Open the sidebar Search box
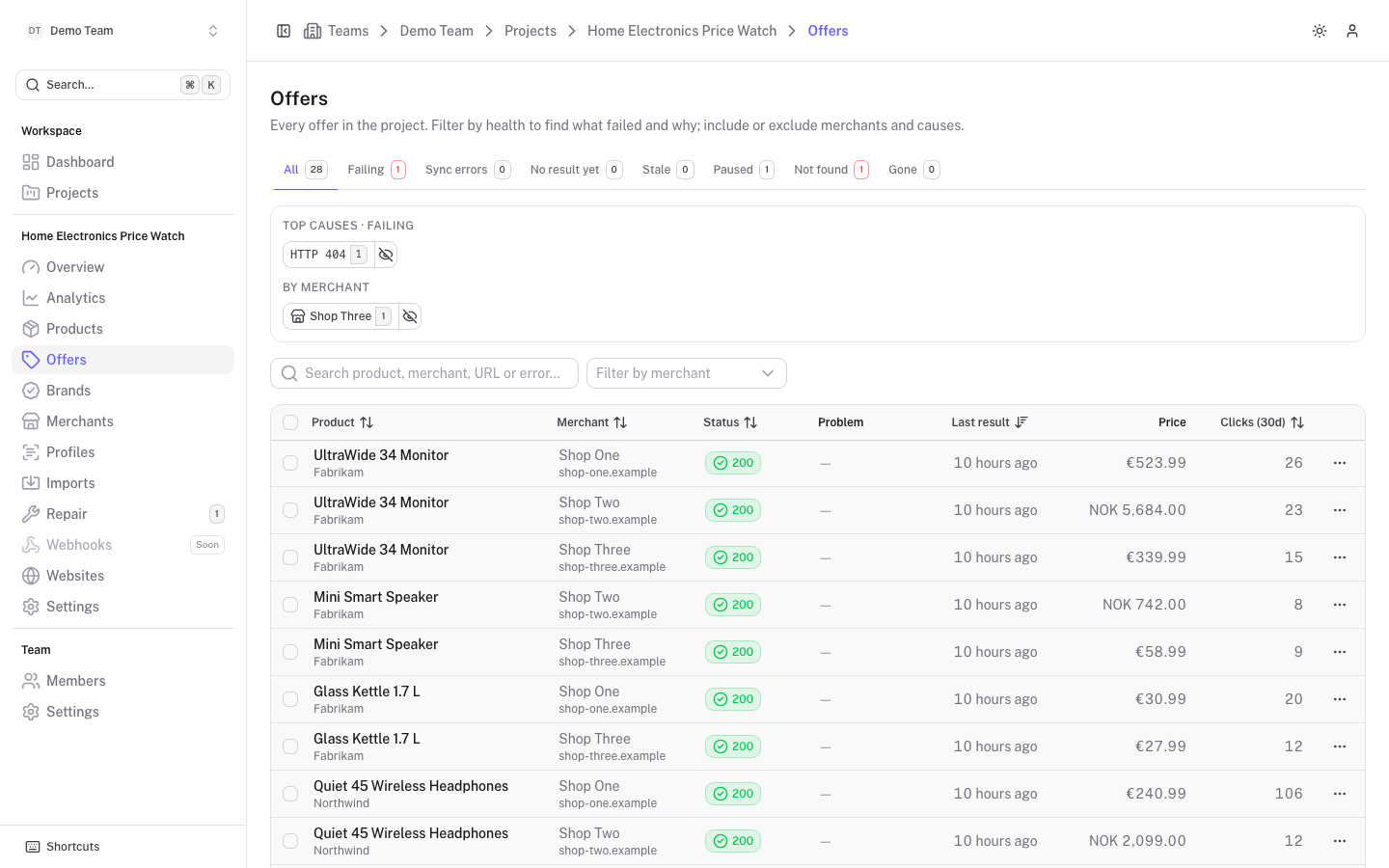This screenshot has height=868, width=1389. coord(123,85)
